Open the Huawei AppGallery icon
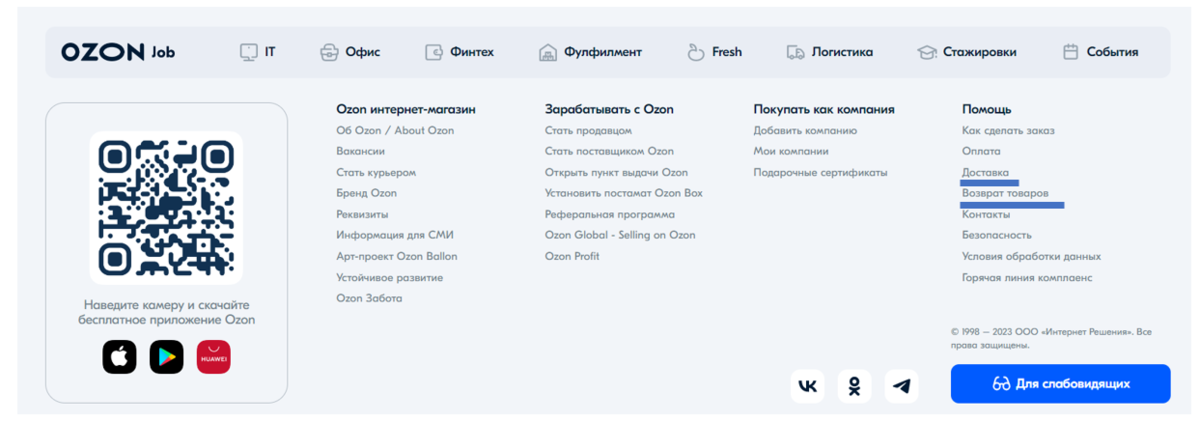This screenshot has width=1200, height=423. [214, 357]
